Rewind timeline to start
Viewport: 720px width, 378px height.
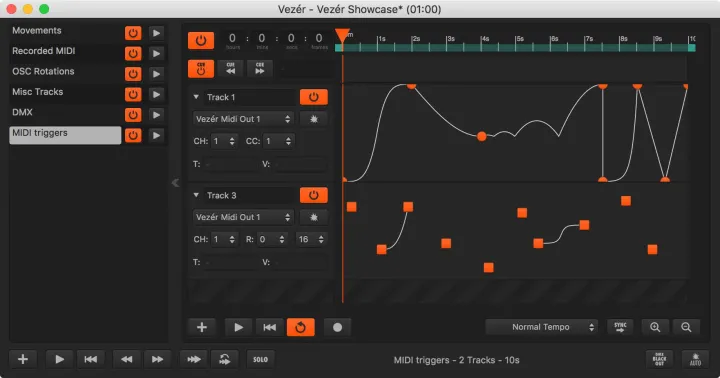tap(270, 327)
